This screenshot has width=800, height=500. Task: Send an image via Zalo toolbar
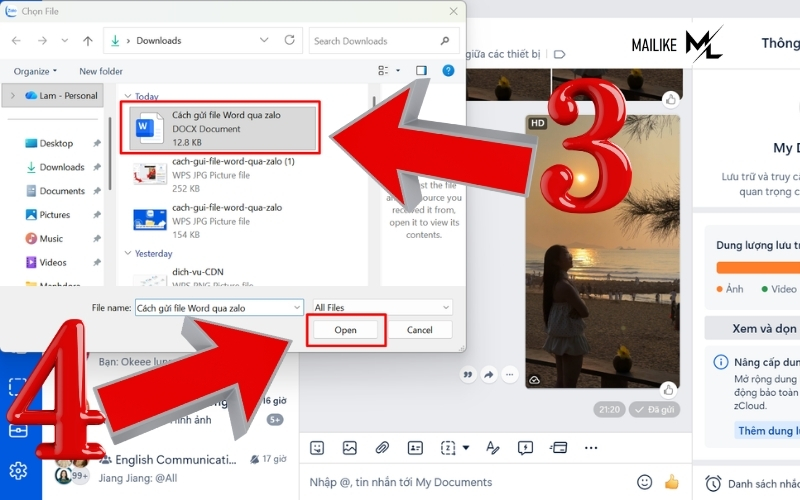pyautogui.click(x=349, y=448)
